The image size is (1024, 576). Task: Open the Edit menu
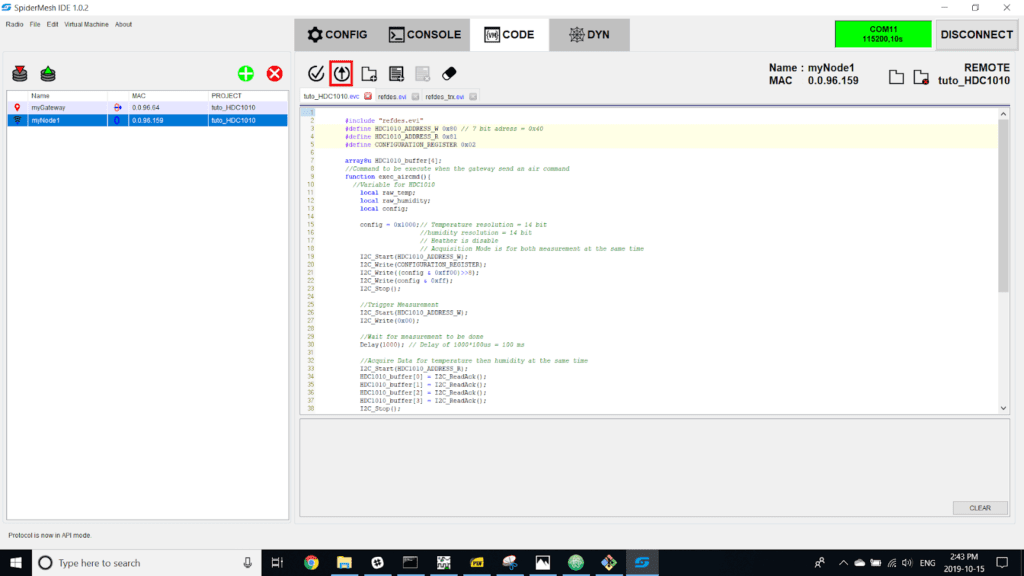click(52, 24)
